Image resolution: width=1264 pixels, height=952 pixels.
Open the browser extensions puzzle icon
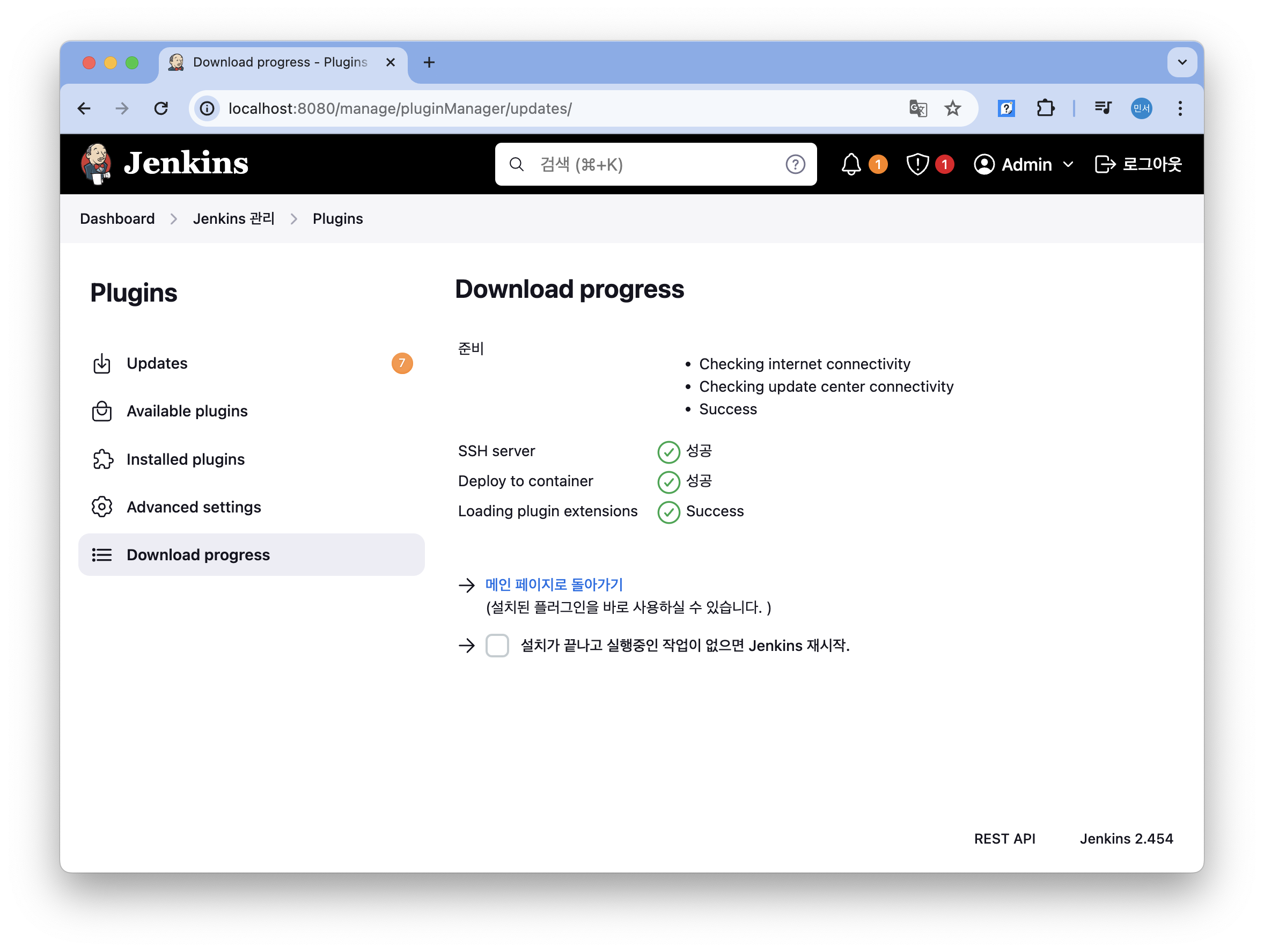tap(1045, 108)
